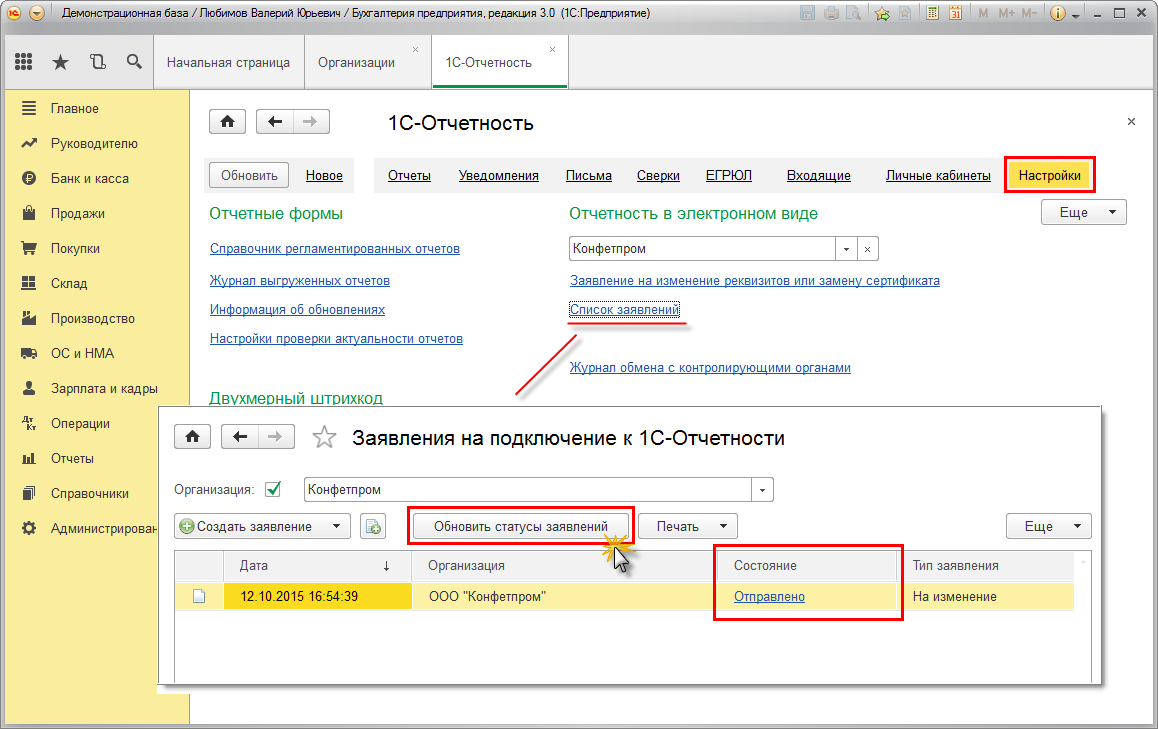This screenshot has width=1158, height=729.
Task: Open Отправлено status link
Action: click(769, 596)
